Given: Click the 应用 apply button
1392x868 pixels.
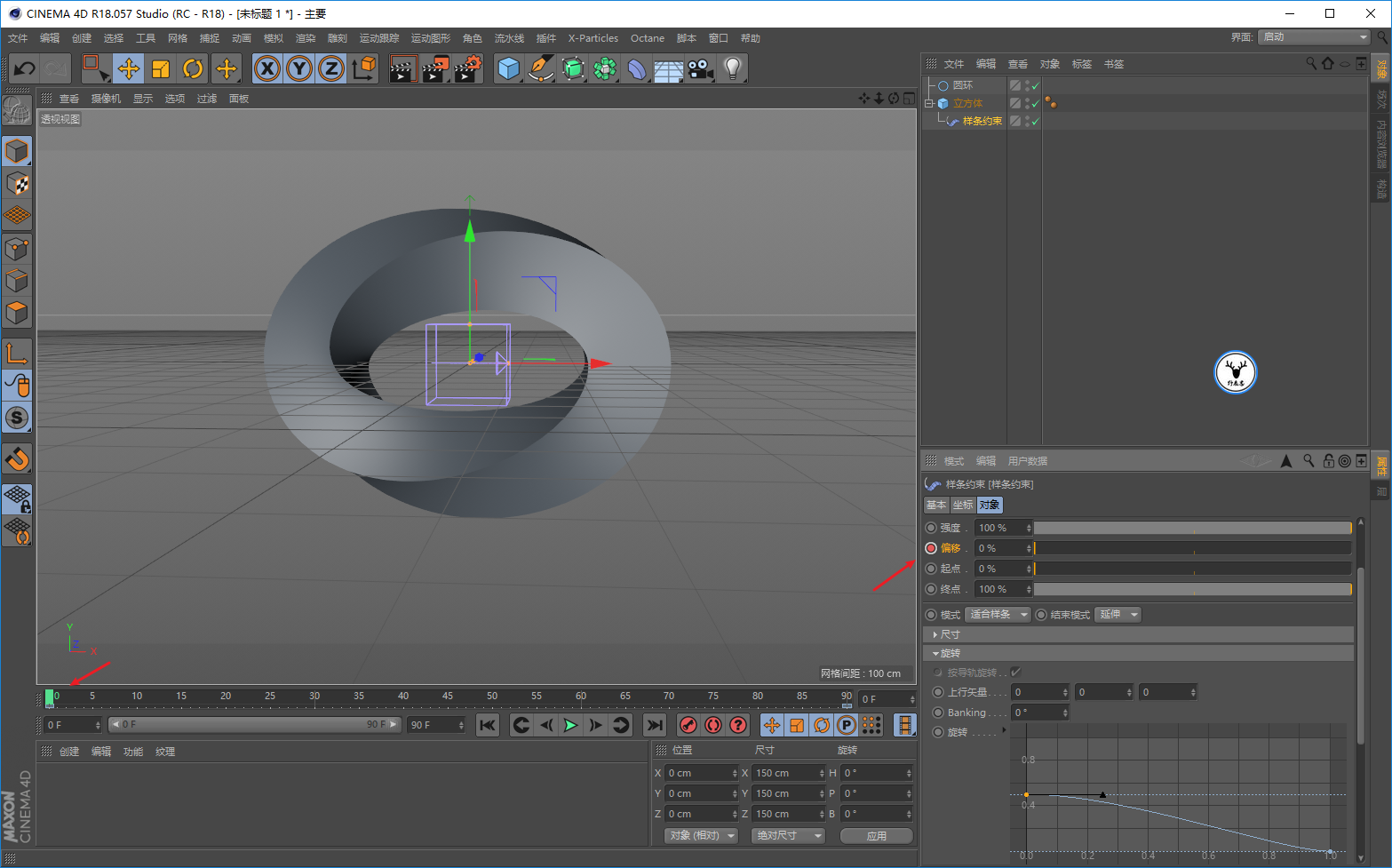Looking at the screenshot, I should pyautogui.click(x=877, y=836).
